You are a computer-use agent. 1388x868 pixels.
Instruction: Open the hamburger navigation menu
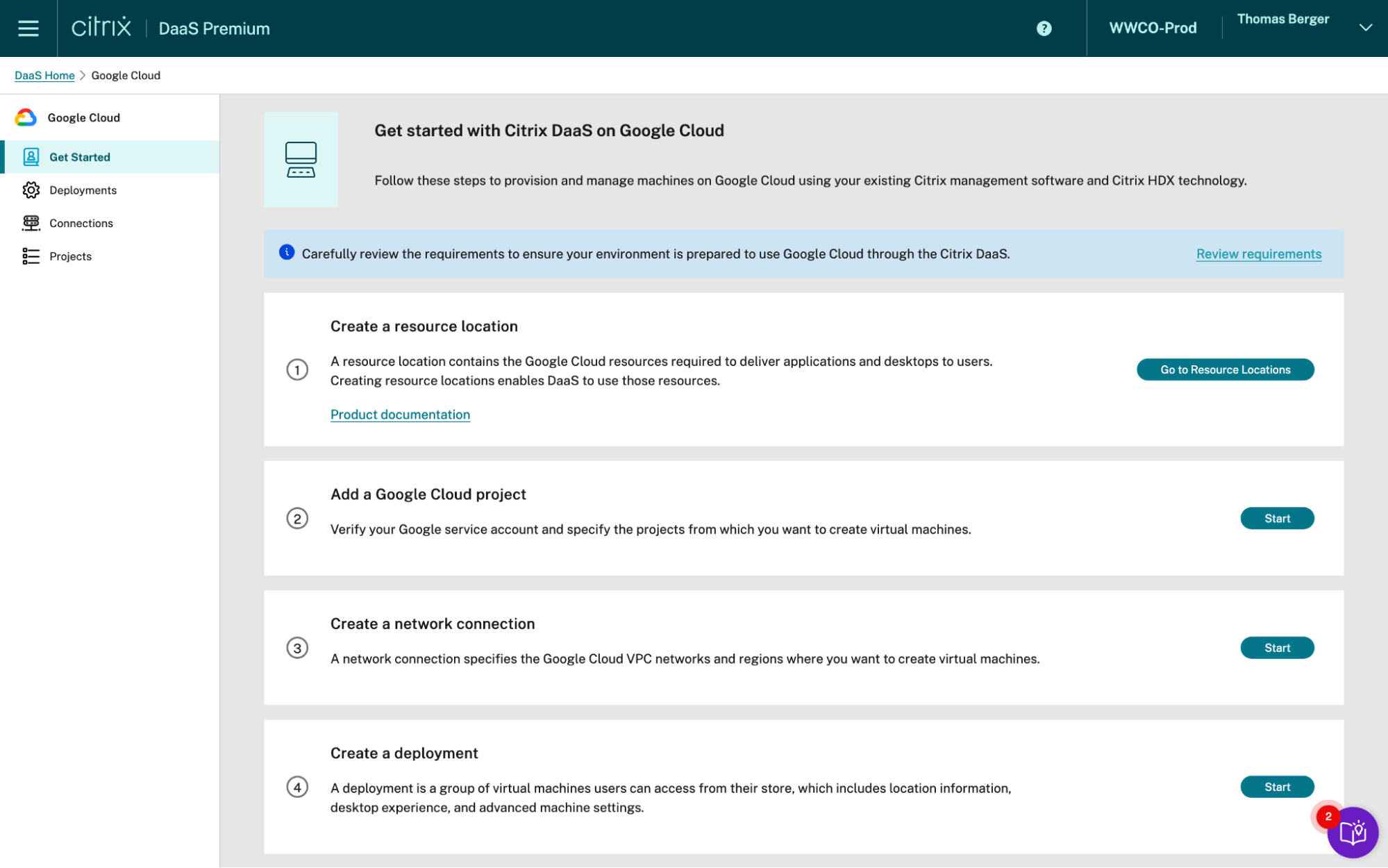28,28
